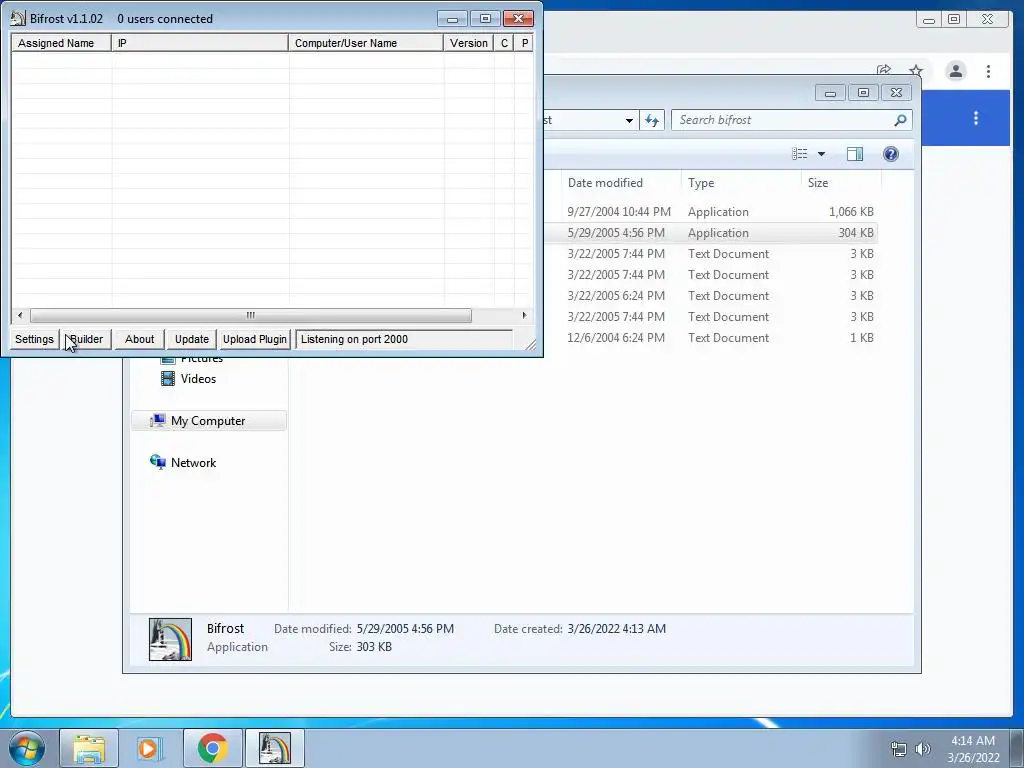Click the C column header in Bifrost
The height and width of the screenshot is (768, 1024).
point(504,43)
